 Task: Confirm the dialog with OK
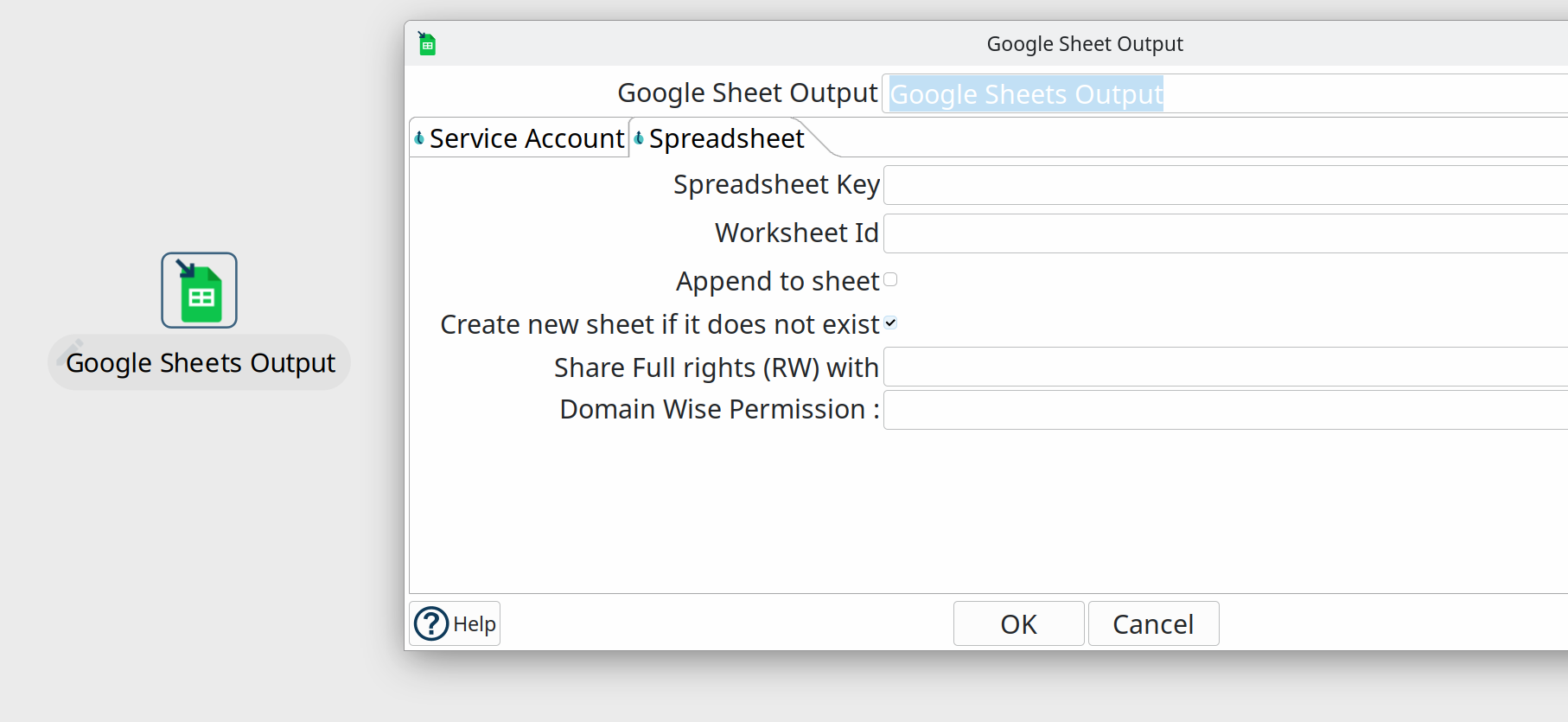(x=1018, y=623)
